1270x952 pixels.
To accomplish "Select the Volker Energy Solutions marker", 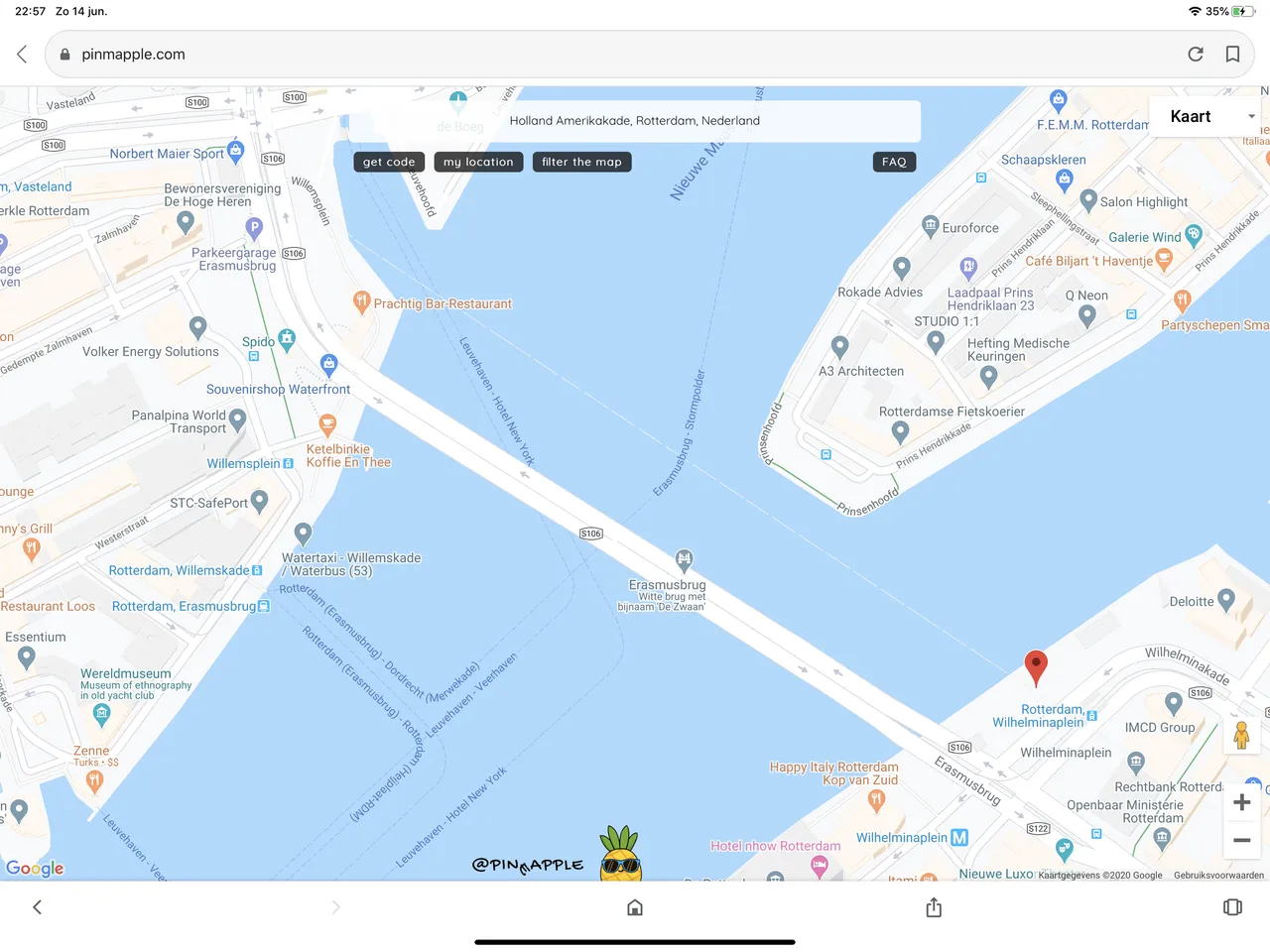I will click(x=197, y=327).
